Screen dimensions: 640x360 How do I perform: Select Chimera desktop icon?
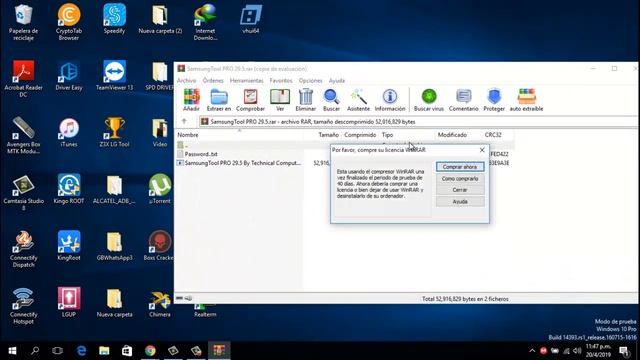pyautogui.click(x=160, y=302)
